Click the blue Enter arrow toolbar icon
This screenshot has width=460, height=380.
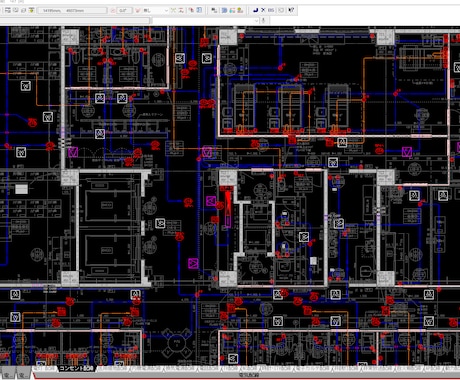coord(256,10)
